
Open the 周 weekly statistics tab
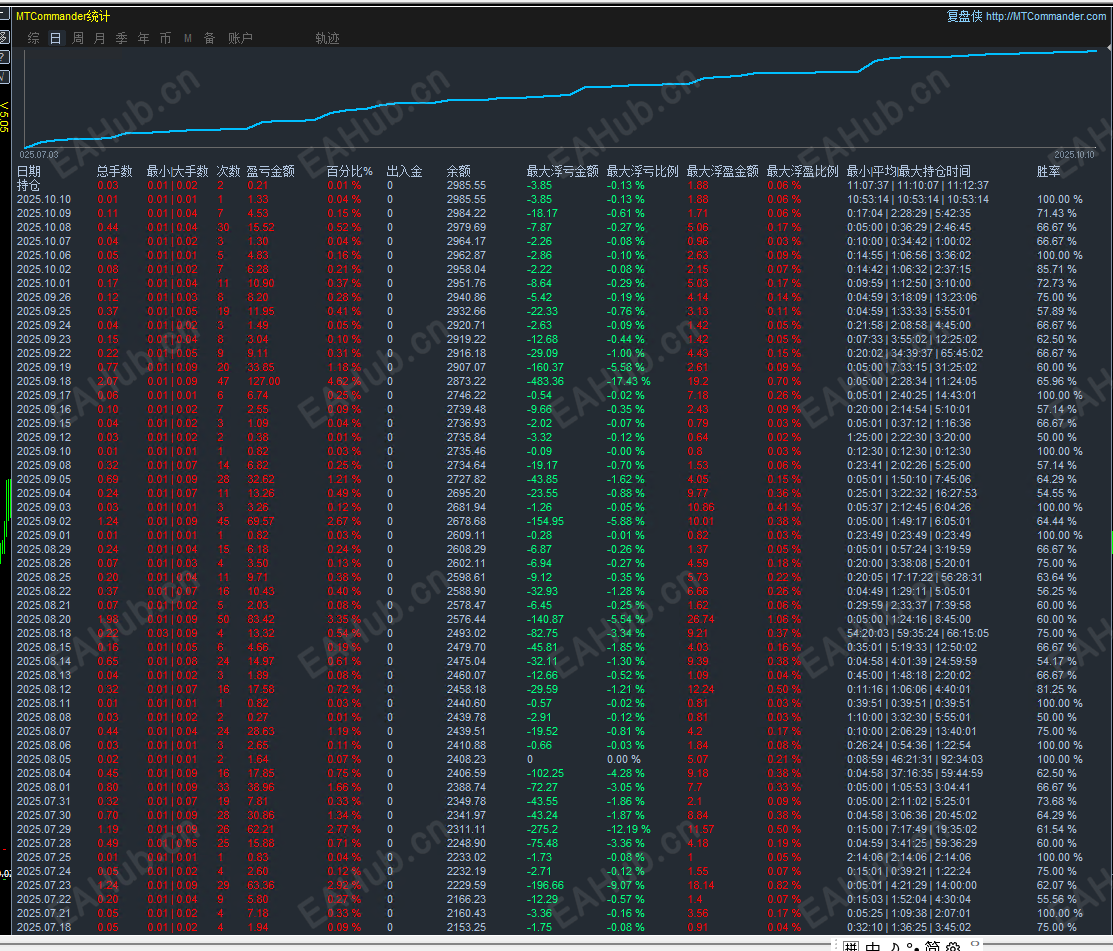(x=78, y=38)
